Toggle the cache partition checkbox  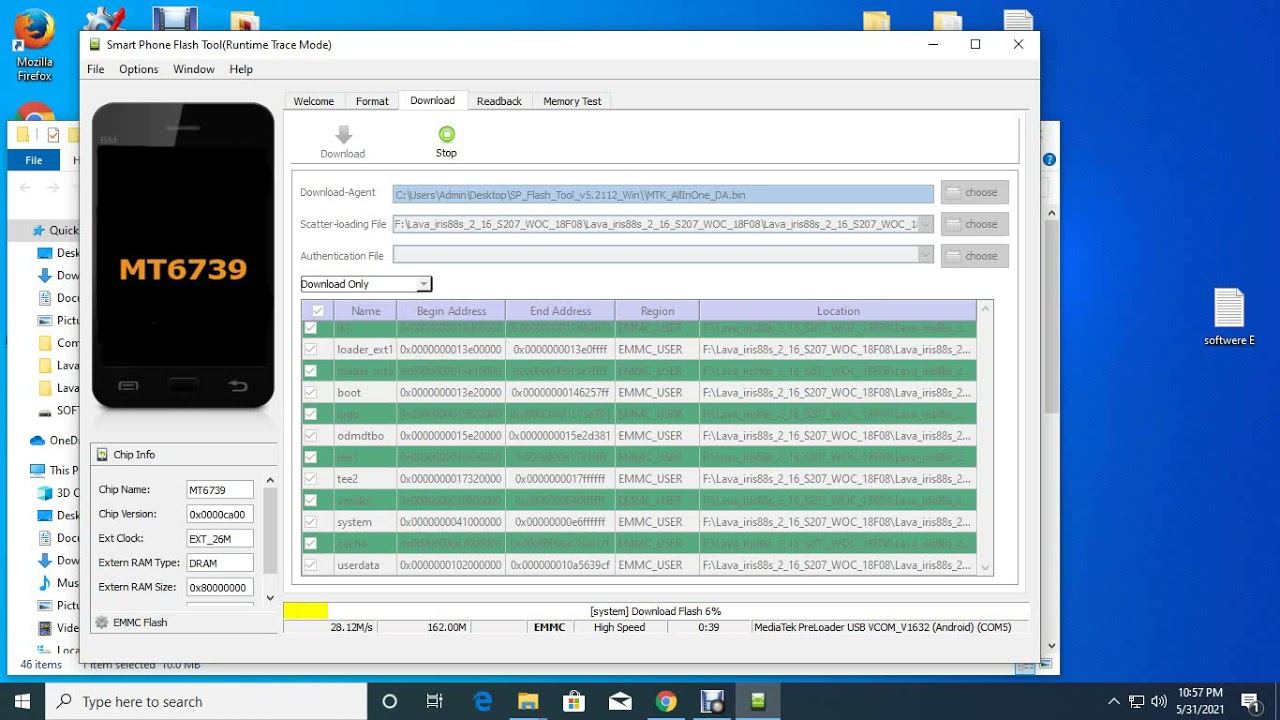pyautogui.click(x=311, y=543)
